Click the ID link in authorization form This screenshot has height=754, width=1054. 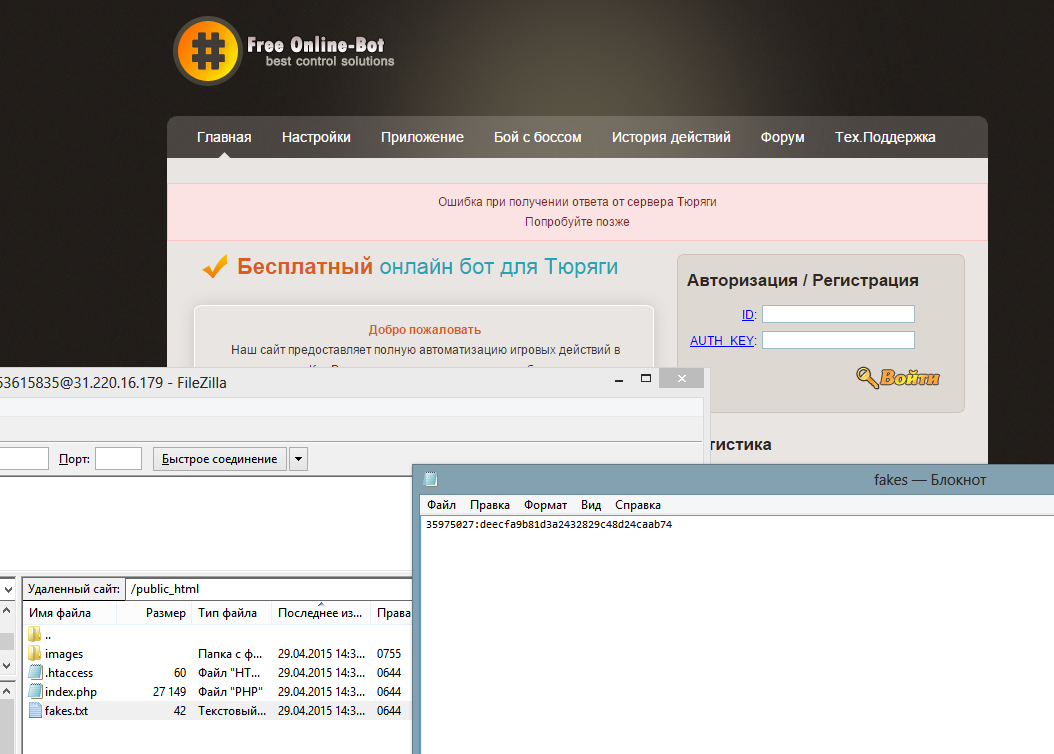[748, 315]
